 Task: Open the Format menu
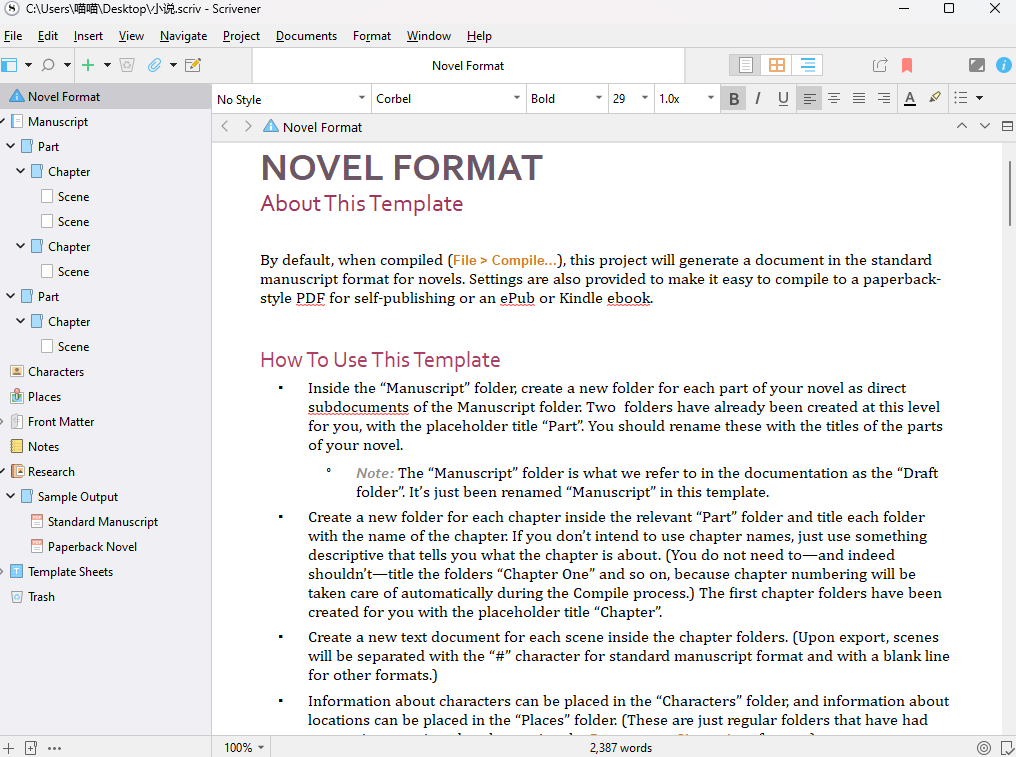click(371, 36)
